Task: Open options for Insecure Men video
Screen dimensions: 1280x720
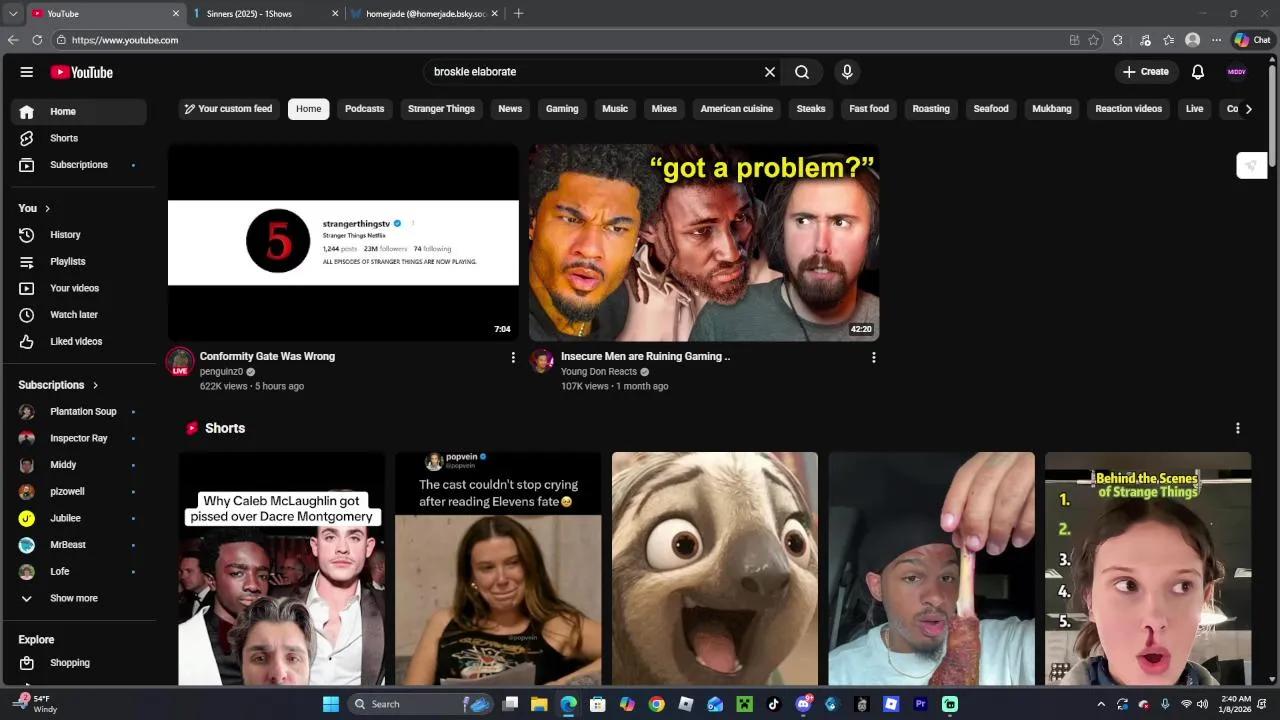Action: [874, 358]
